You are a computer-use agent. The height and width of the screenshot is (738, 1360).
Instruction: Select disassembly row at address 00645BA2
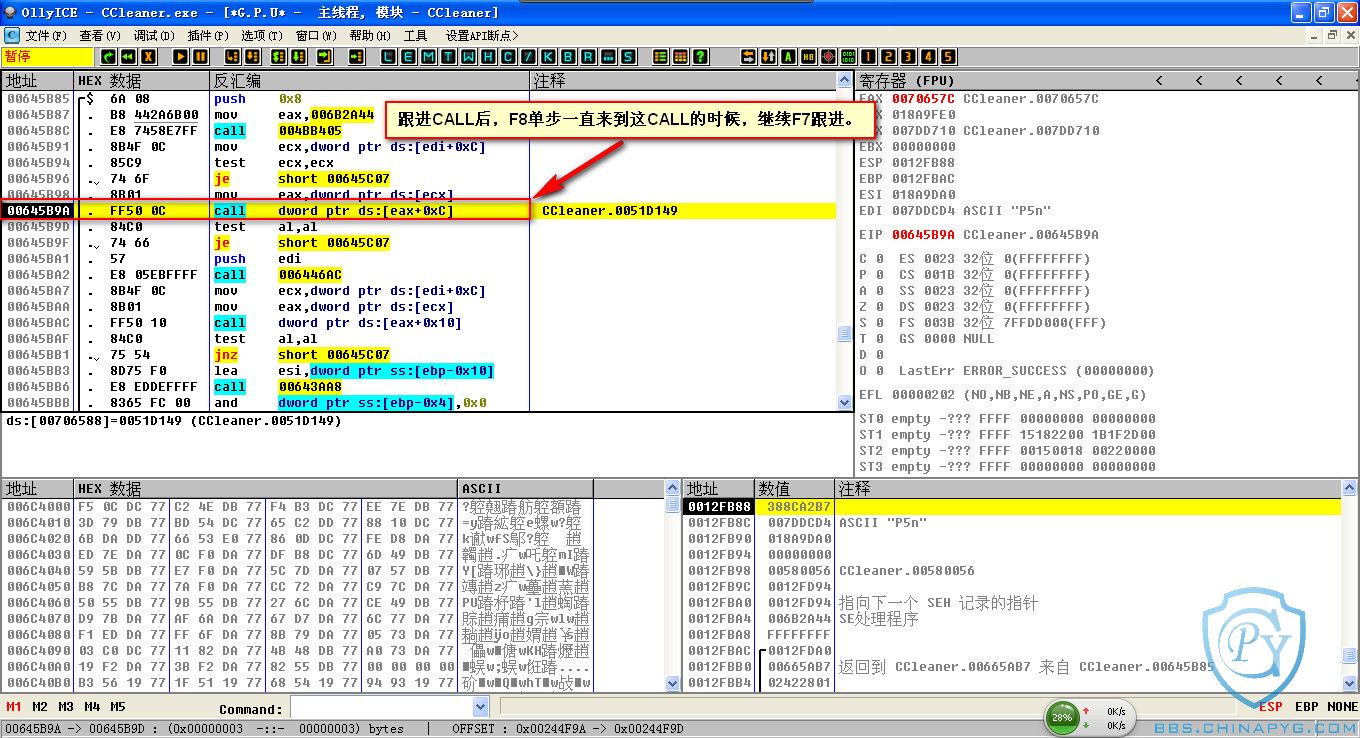point(419,275)
